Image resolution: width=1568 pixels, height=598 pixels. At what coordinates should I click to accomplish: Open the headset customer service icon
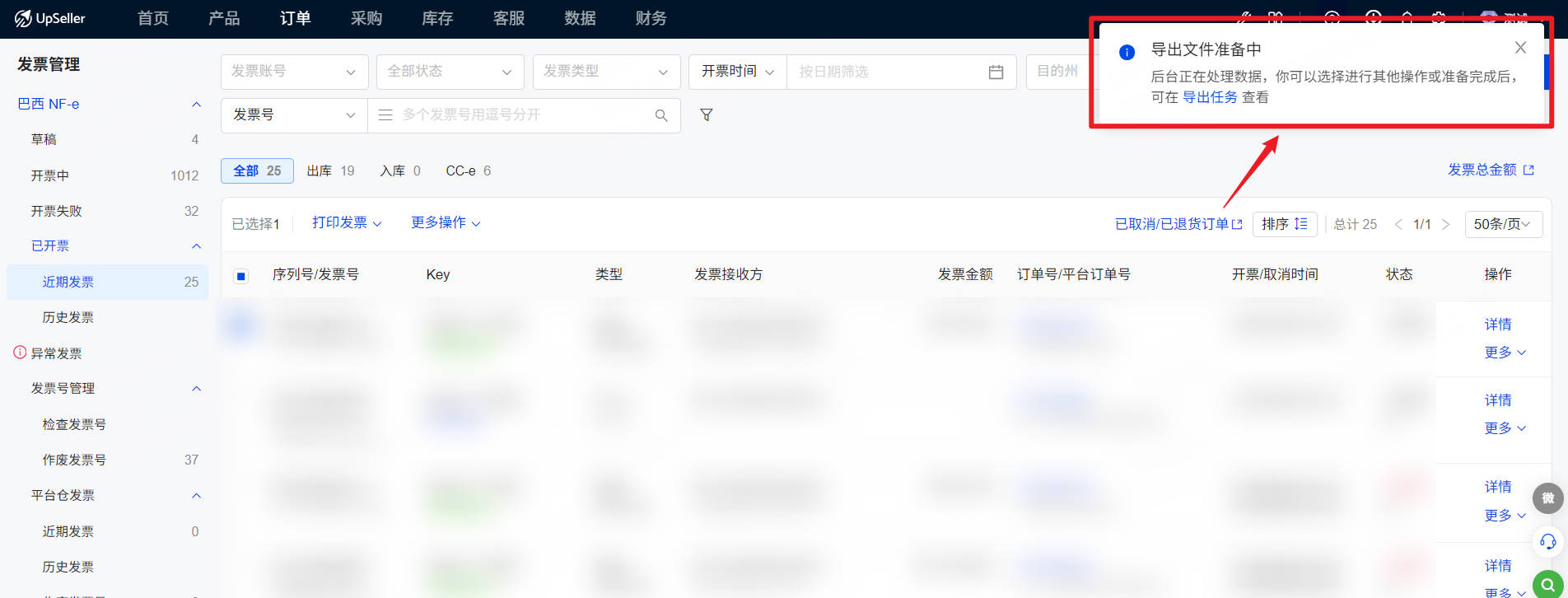point(1547,541)
